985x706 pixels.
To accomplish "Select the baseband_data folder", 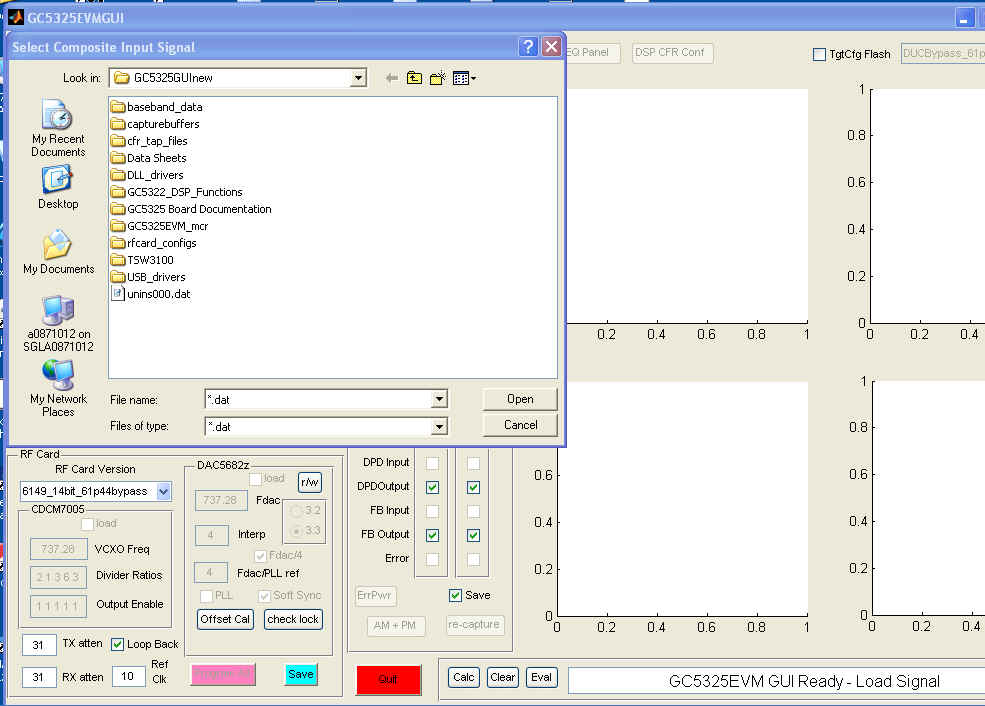I will click(157, 107).
